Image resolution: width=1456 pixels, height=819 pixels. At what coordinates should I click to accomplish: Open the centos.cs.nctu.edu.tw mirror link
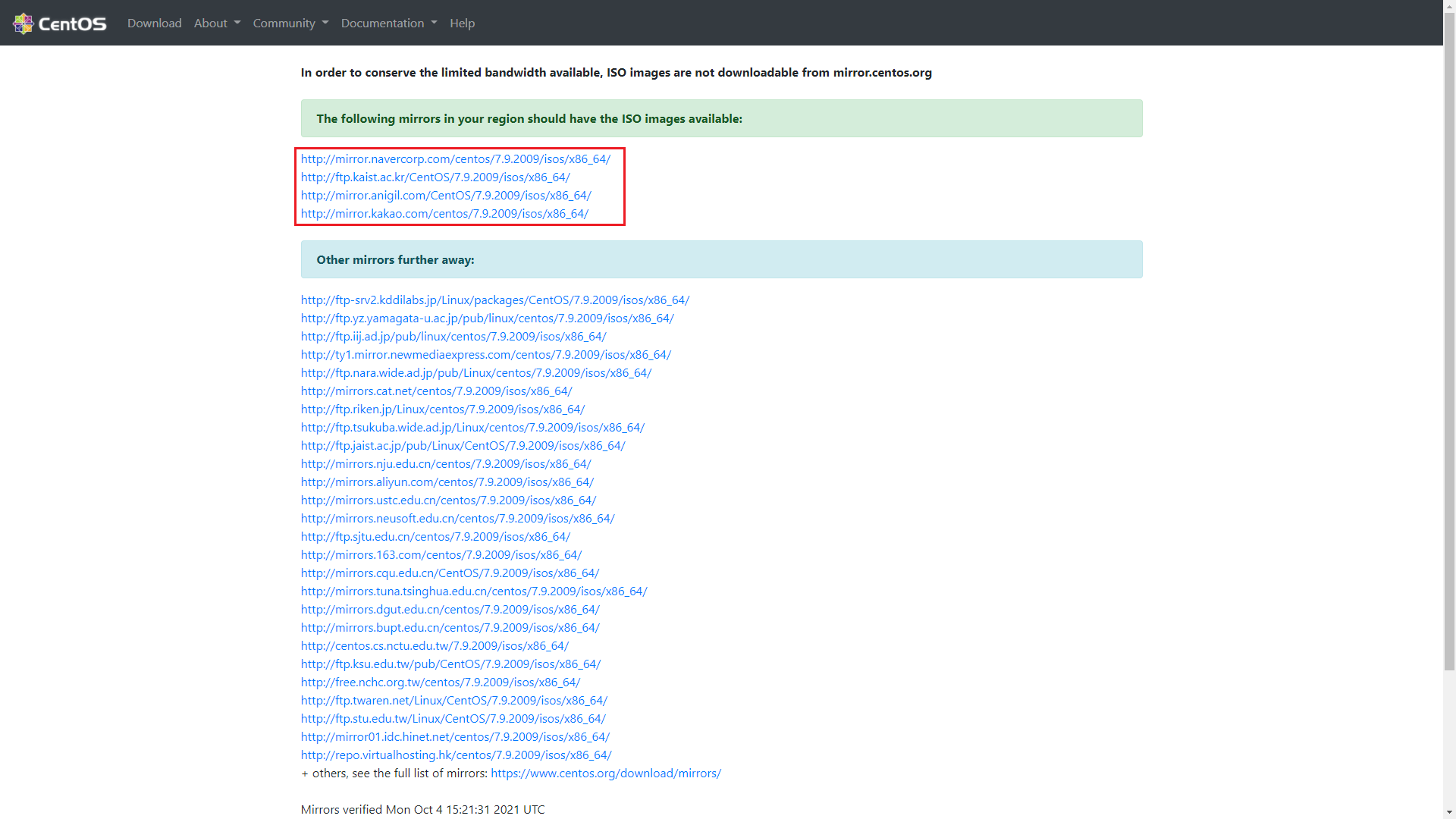pos(435,646)
